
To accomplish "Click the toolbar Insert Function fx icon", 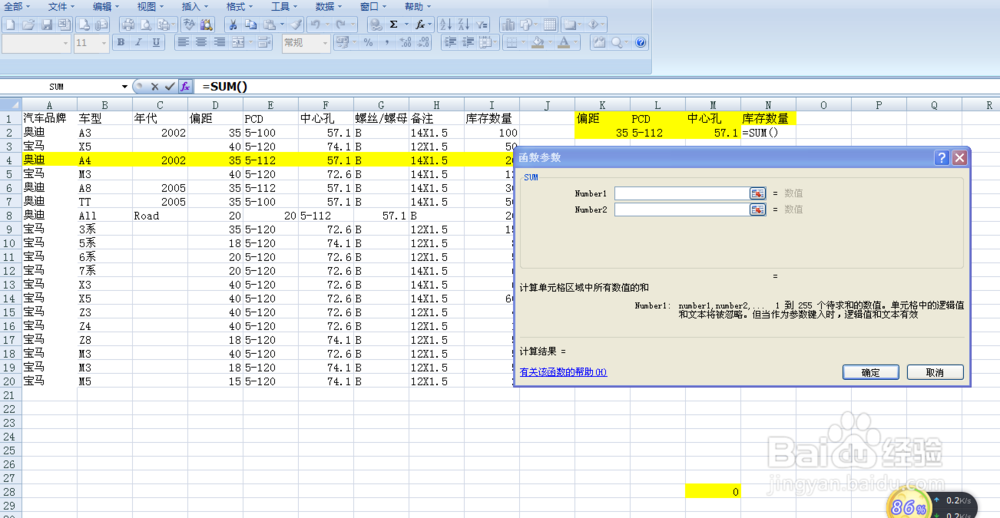I will tap(420, 25).
